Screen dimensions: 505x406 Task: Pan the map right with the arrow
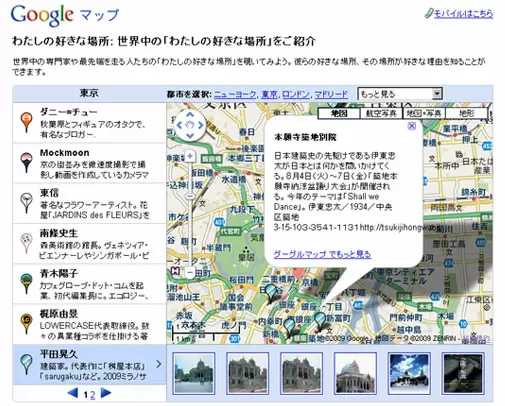[x=201, y=125]
